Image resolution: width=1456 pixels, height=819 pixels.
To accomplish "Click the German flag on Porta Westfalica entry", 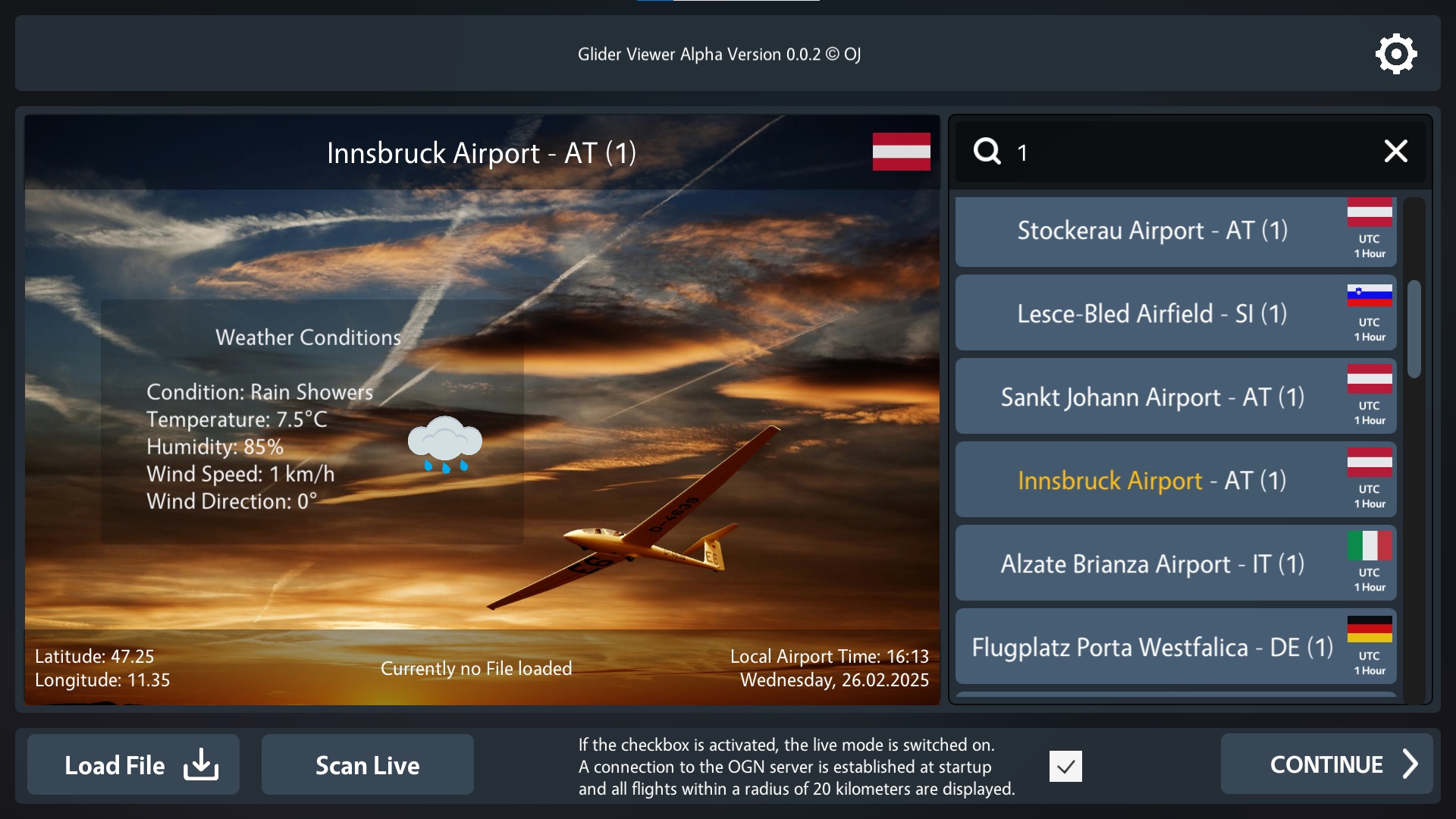I will 1370,629.
